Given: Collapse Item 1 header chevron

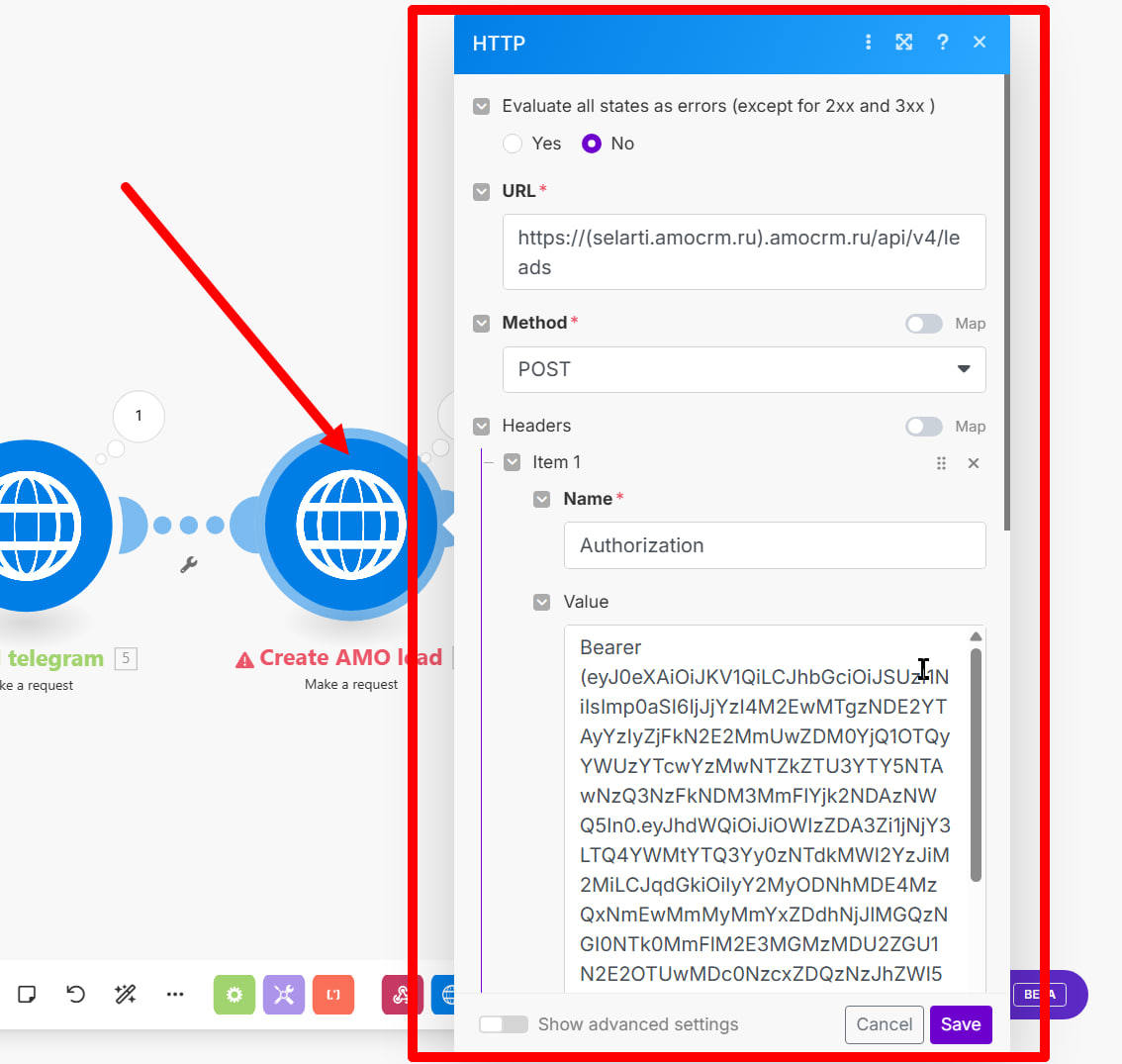Looking at the screenshot, I should pos(513,462).
